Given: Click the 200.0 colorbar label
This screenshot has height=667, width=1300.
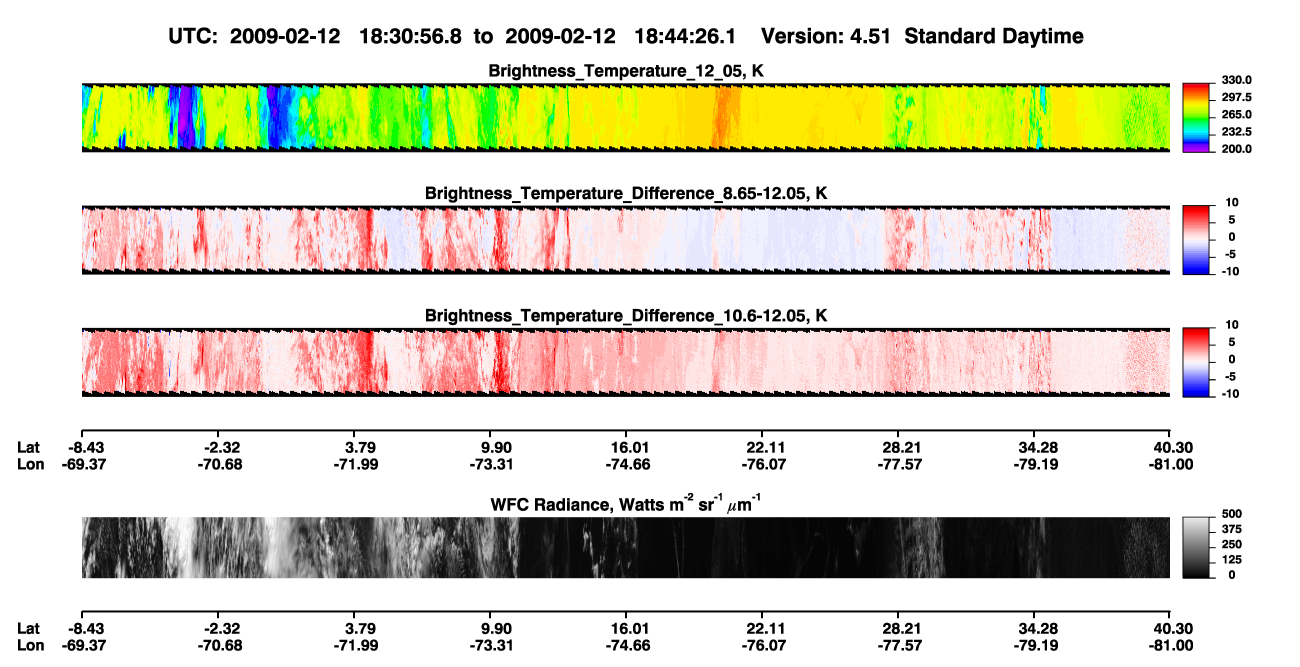Looking at the screenshot, I should (1236, 148).
